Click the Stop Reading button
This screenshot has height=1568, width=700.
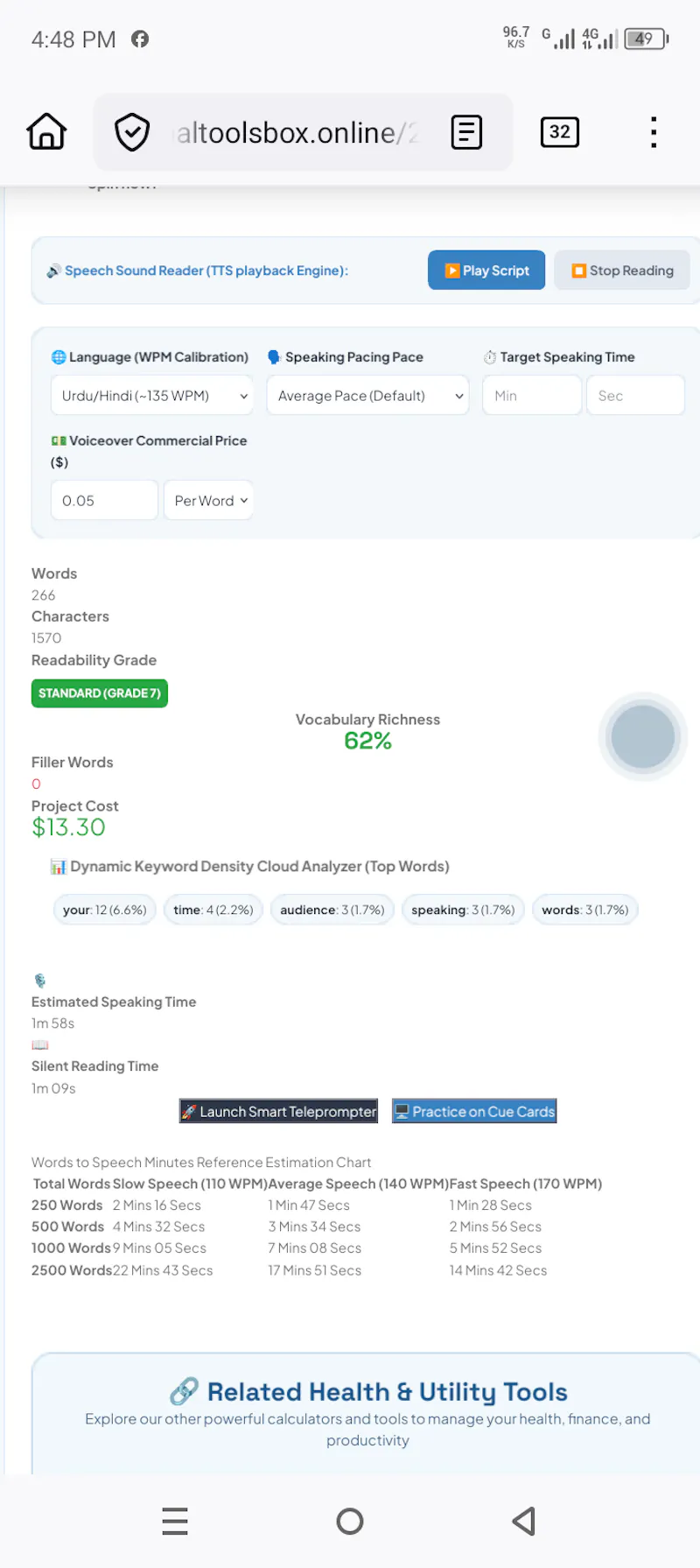(x=622, y=270)
